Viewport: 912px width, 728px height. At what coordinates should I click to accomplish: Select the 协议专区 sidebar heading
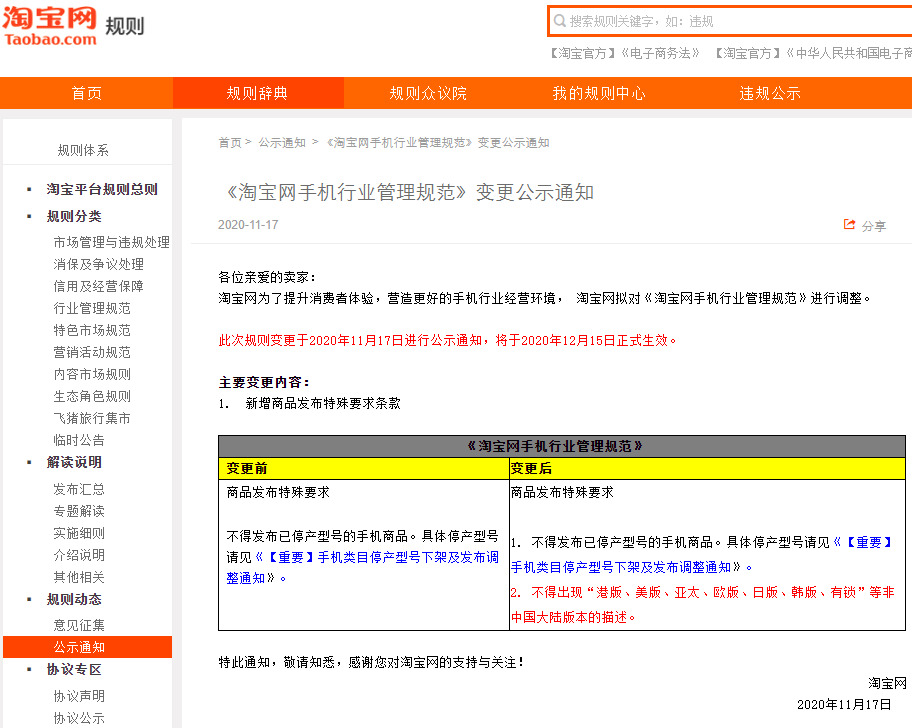point(74,669)
